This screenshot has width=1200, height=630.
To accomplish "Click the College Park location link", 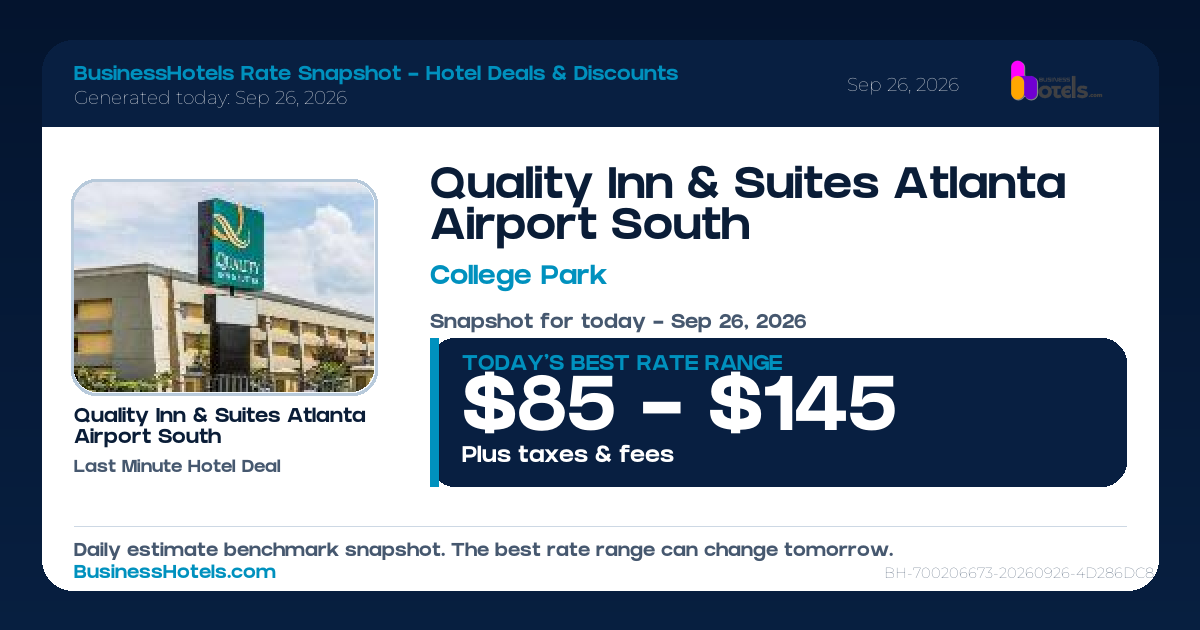I will click(x=518, y=274).
